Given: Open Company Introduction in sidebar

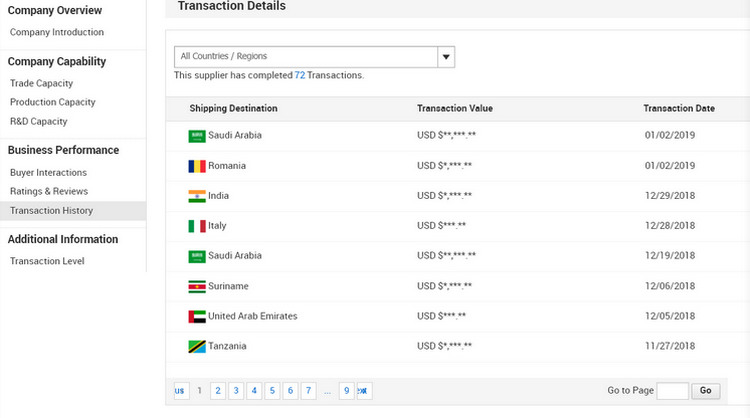Looking at the screenshot, I should point(56,32).
